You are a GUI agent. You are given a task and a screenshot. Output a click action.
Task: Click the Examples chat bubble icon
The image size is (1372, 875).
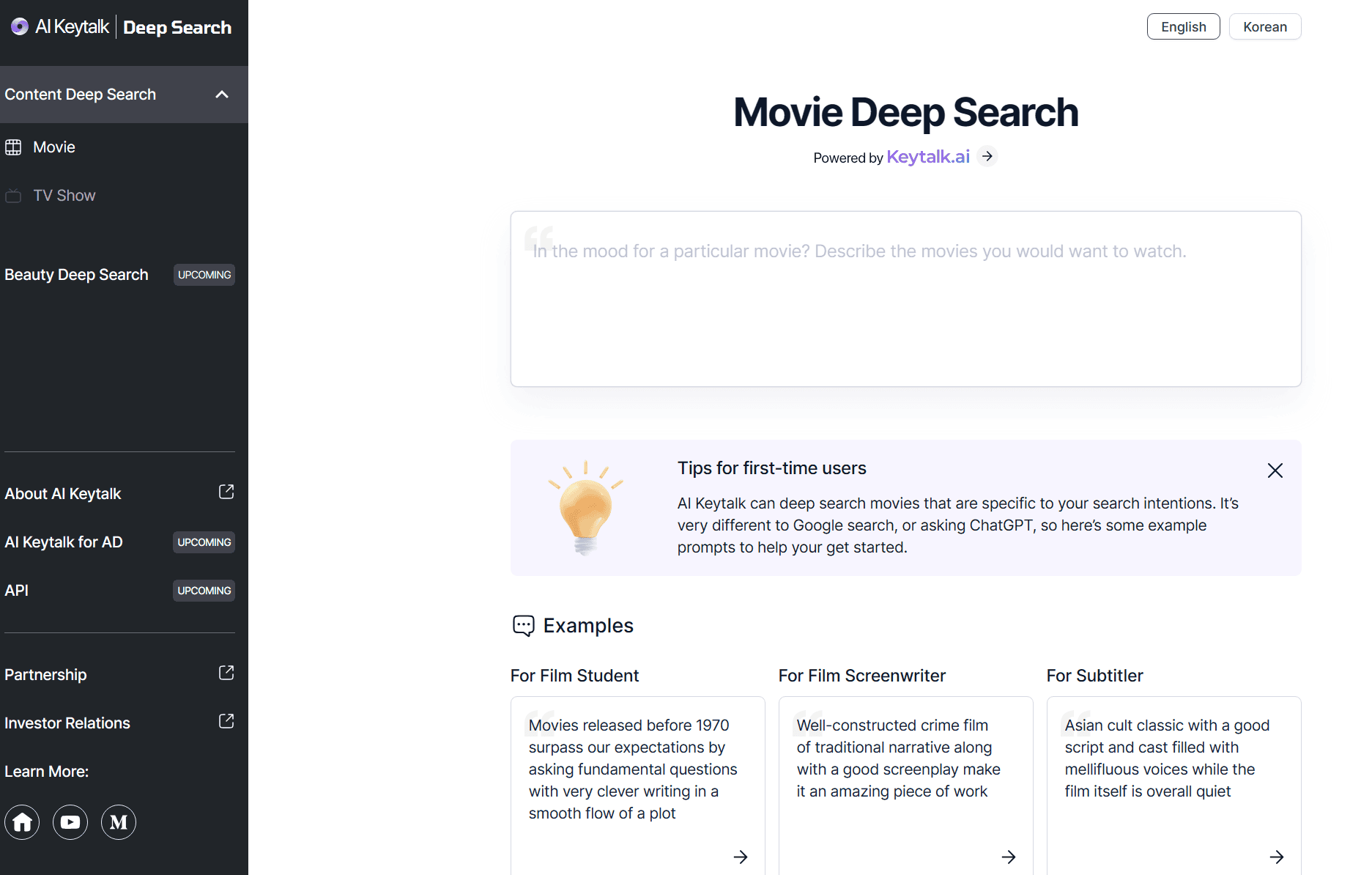(x=524, y=626)
